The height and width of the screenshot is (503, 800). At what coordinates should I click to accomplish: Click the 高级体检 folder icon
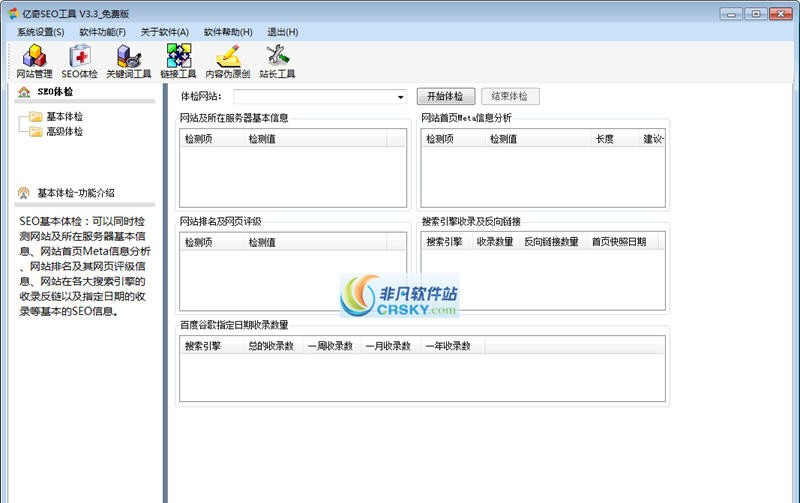coord(36,132)
